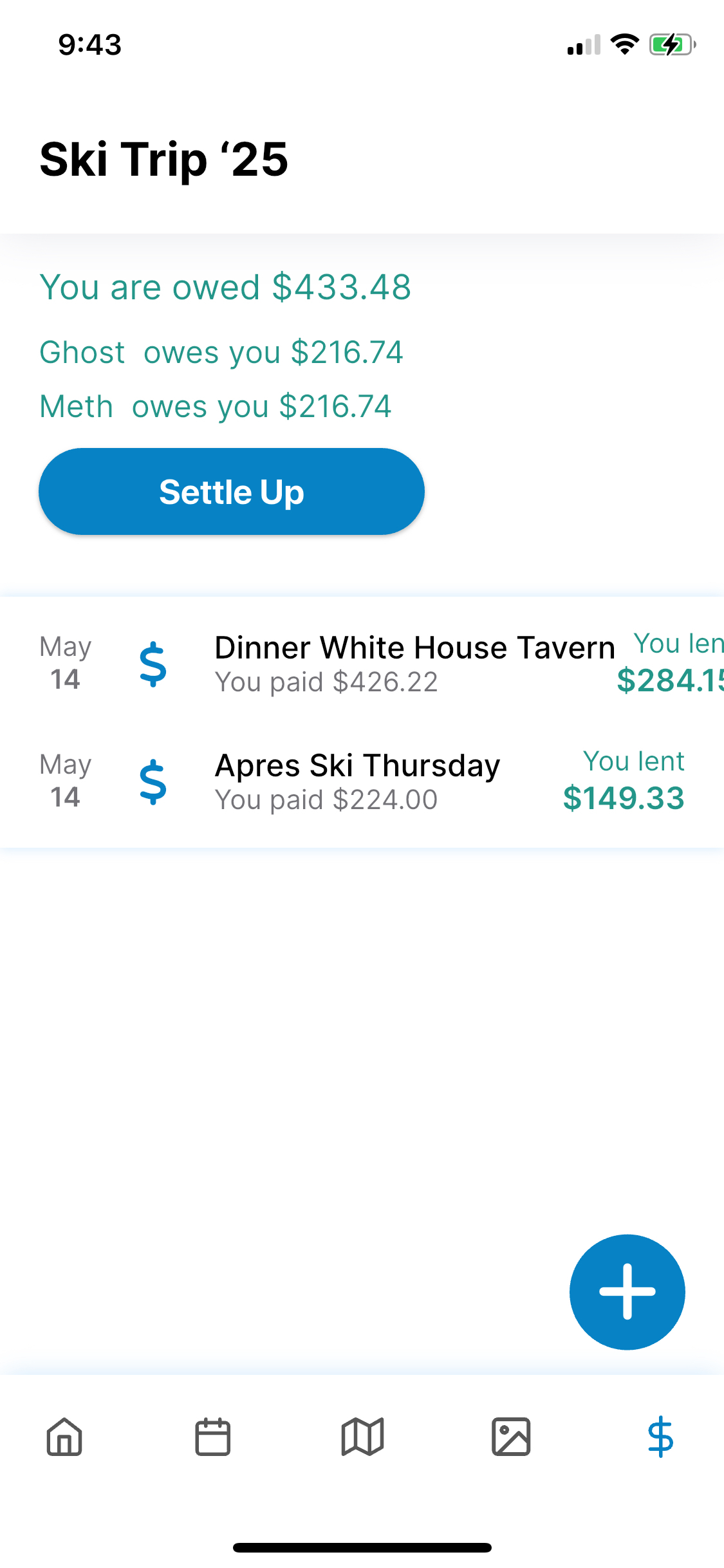This screenshot has width=724, height=1568.
Task: Tap 'You paid $426.22' text
Action: coord(326,682)
